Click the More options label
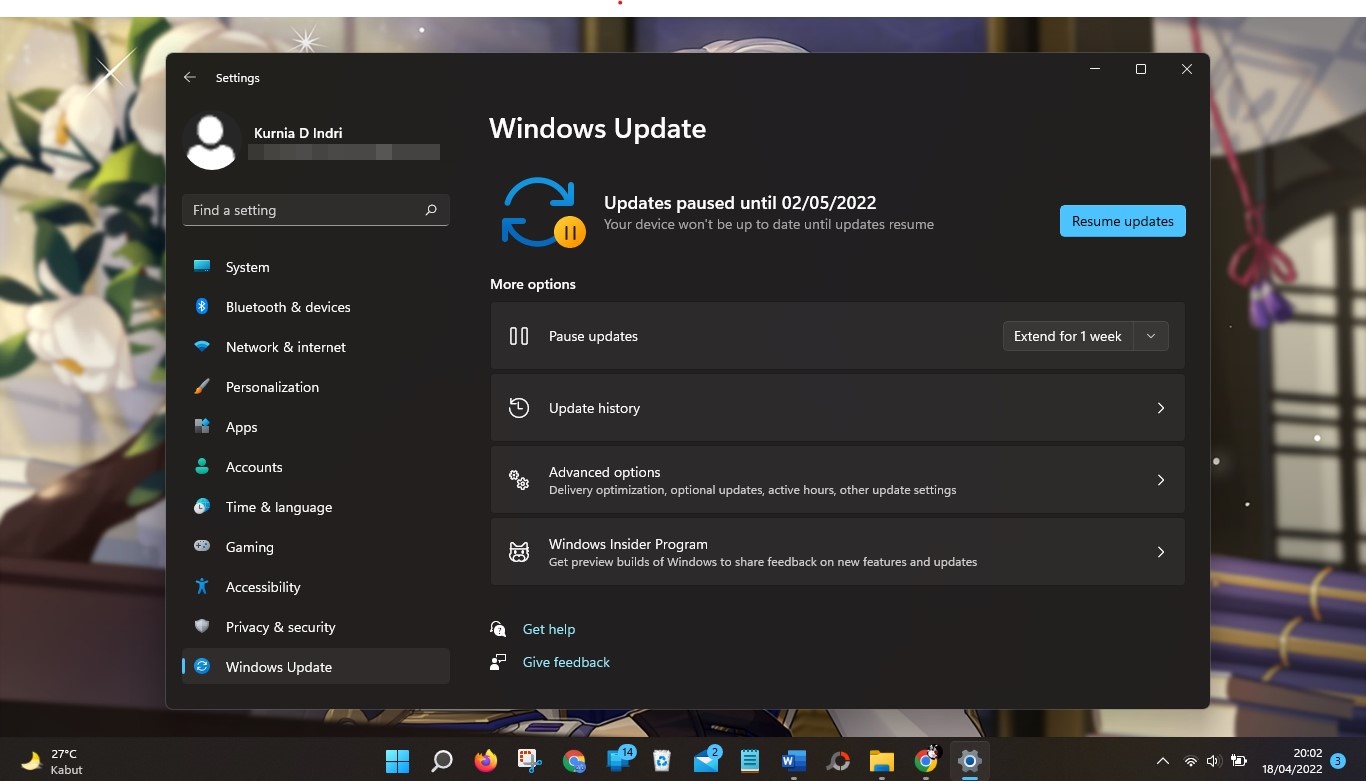Viewport: 1366px width, 781px height. point(533,284)
